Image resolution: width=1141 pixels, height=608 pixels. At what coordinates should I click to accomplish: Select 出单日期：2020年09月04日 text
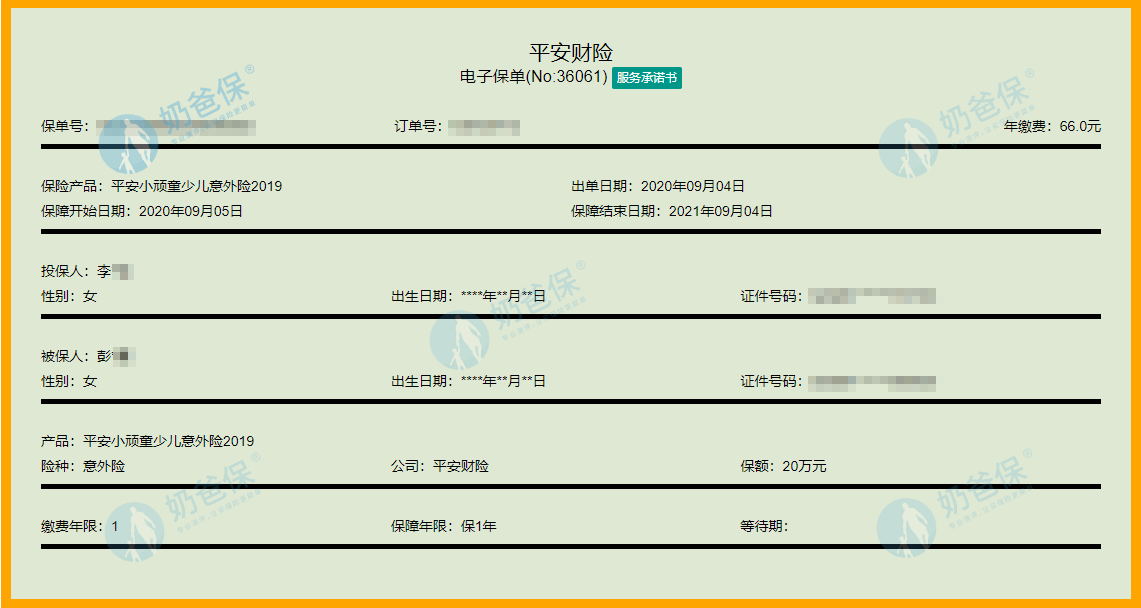[658, 187]
